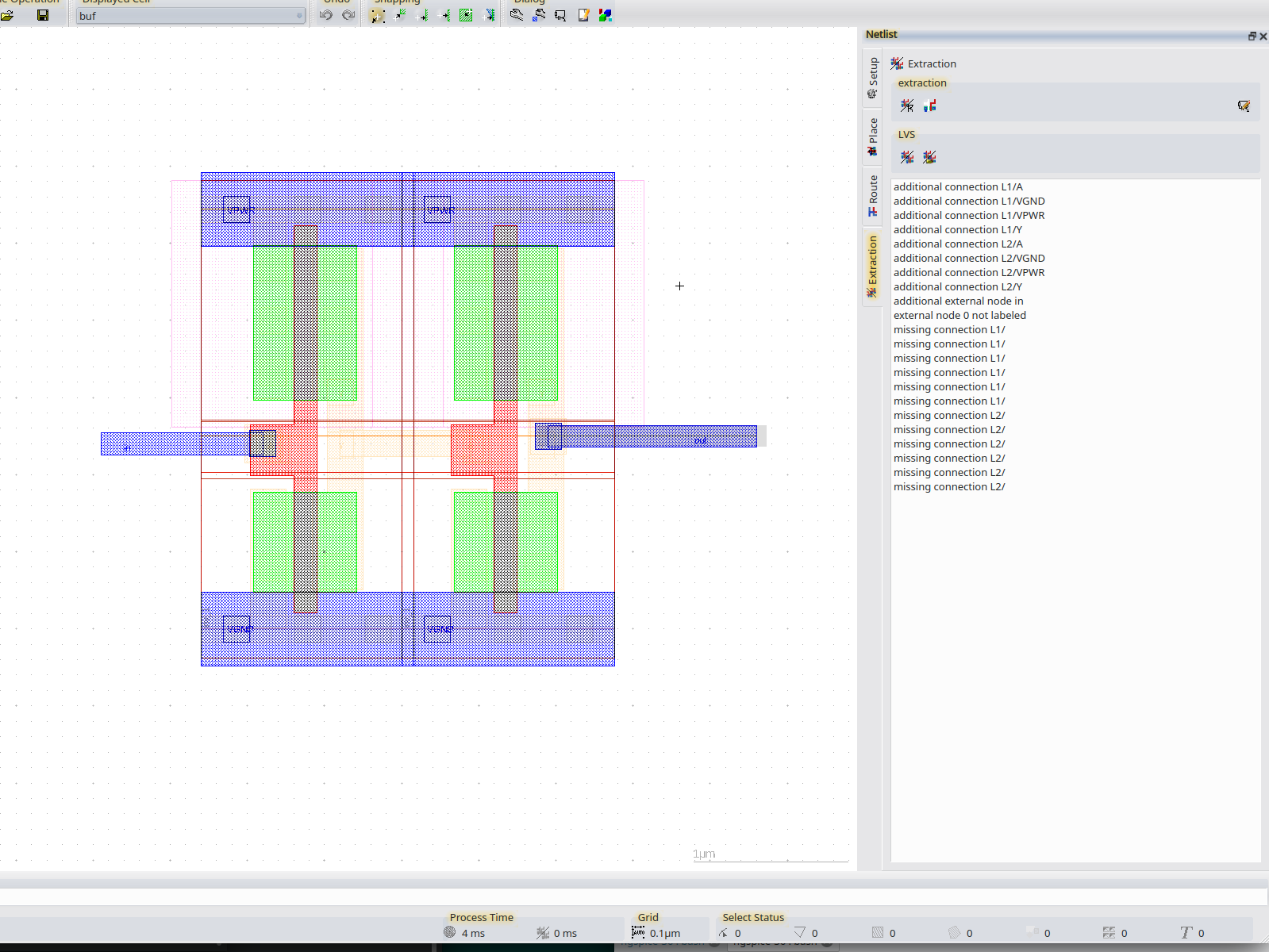Viewport: 1269px width, 952px height.
Task: Click the edit icon at right of extraction group
Action: (x=1244, y=106)
